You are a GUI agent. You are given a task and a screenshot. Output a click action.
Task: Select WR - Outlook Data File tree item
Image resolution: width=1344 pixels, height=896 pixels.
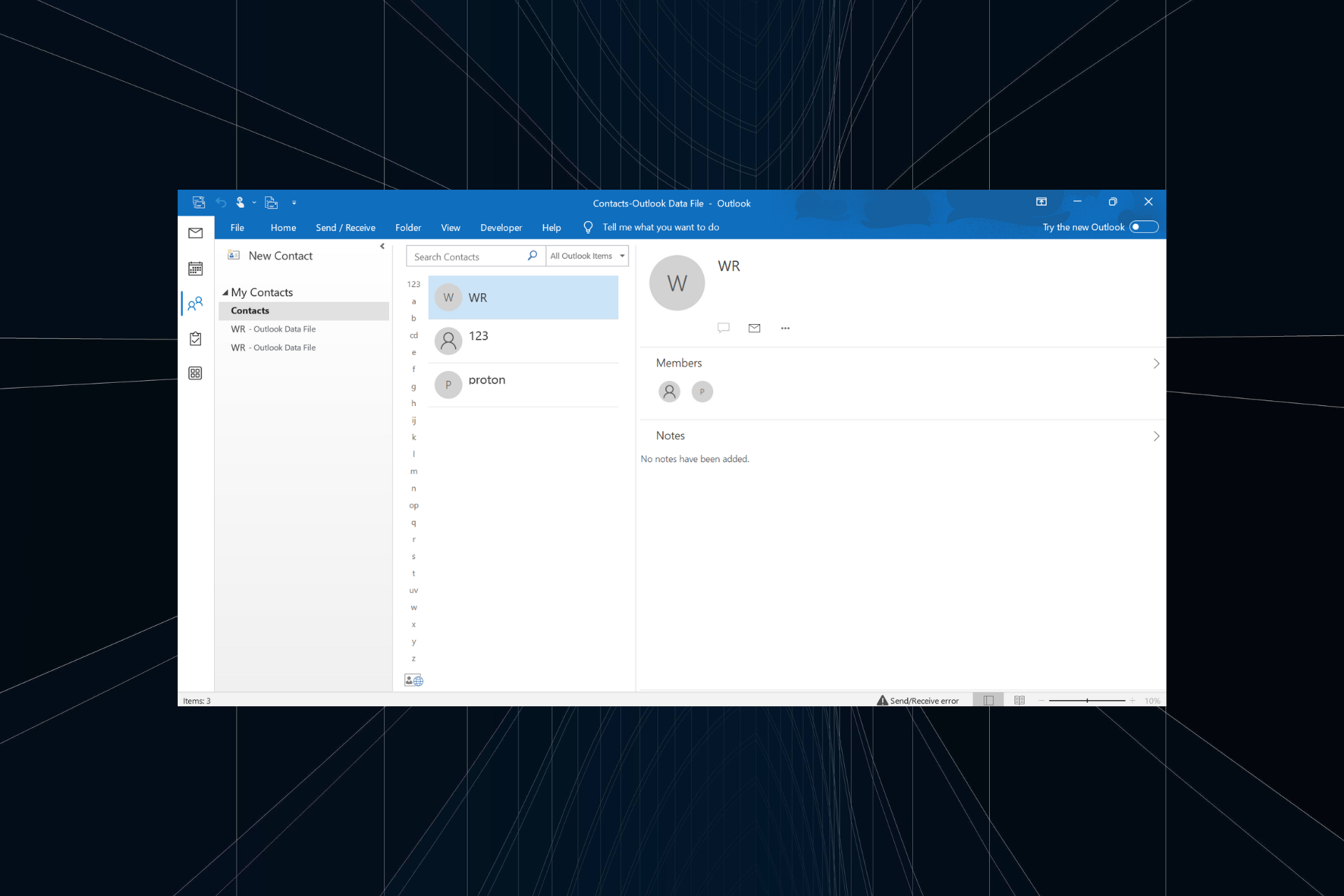[273, 327]
